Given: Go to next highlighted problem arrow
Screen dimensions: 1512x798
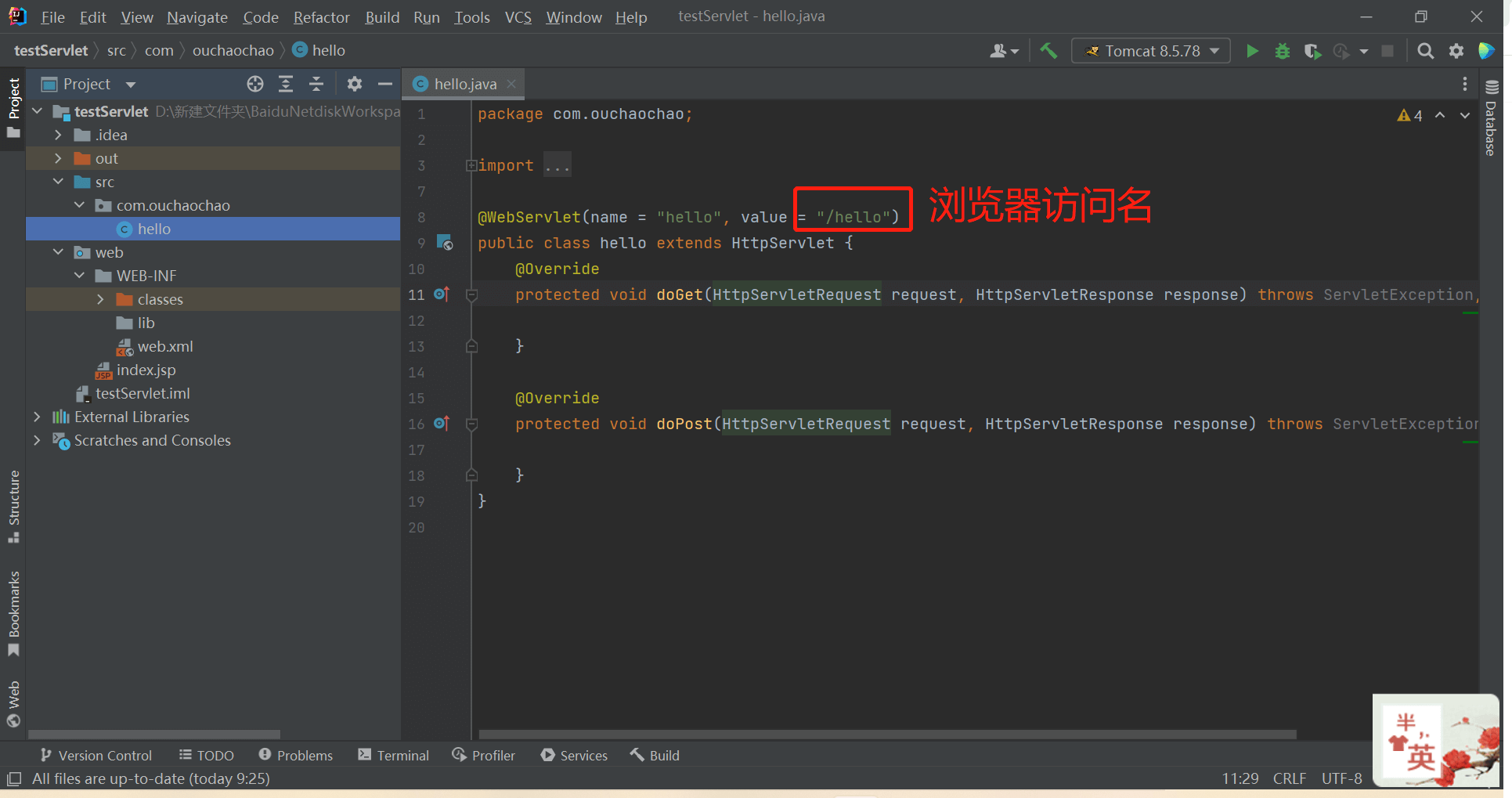Looking at the screenshot, I should coord(1465,115).
